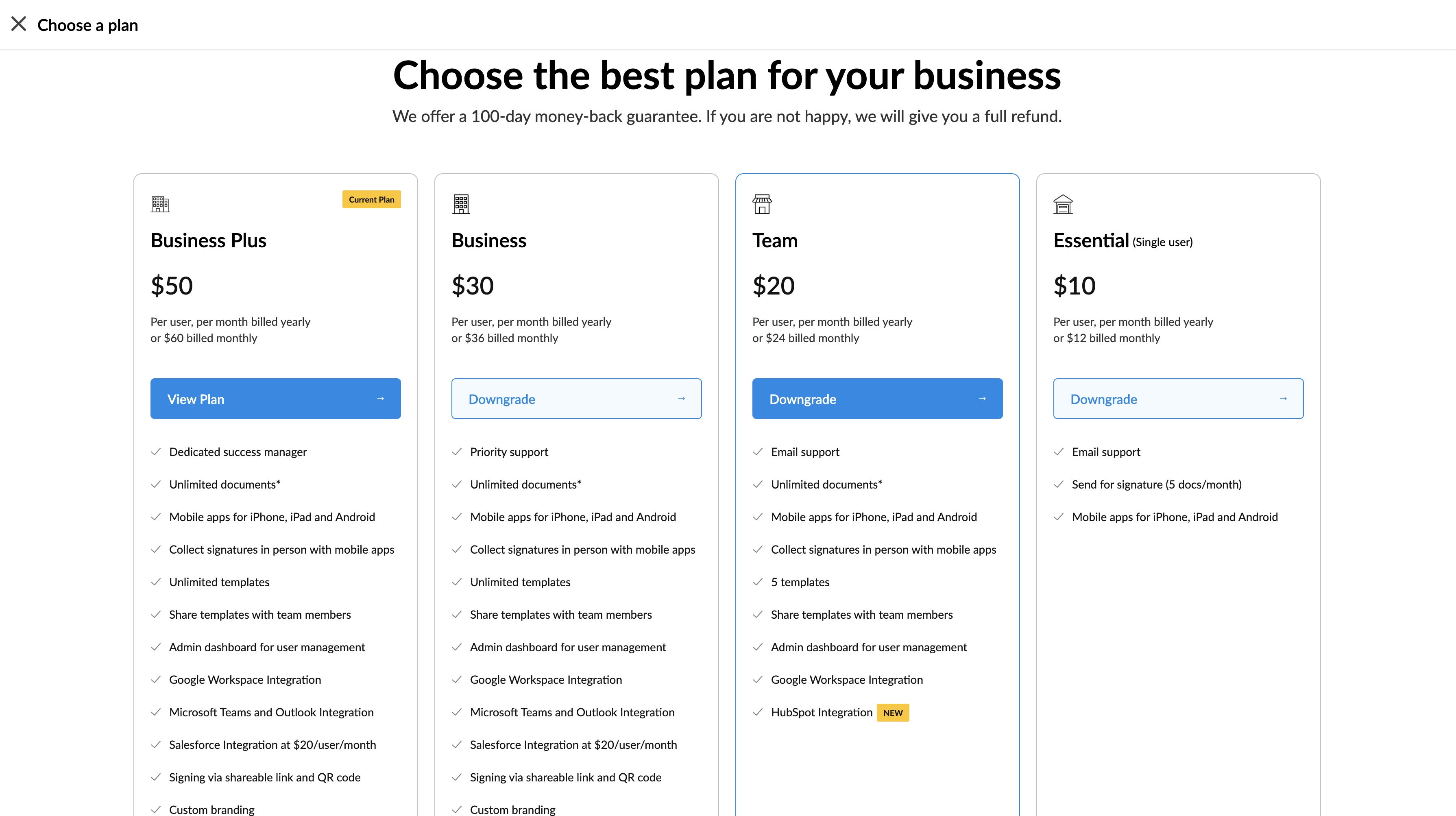The image size is (1456, 816).
Task: Click the Business Plus building icon
Action: point(160,203)
